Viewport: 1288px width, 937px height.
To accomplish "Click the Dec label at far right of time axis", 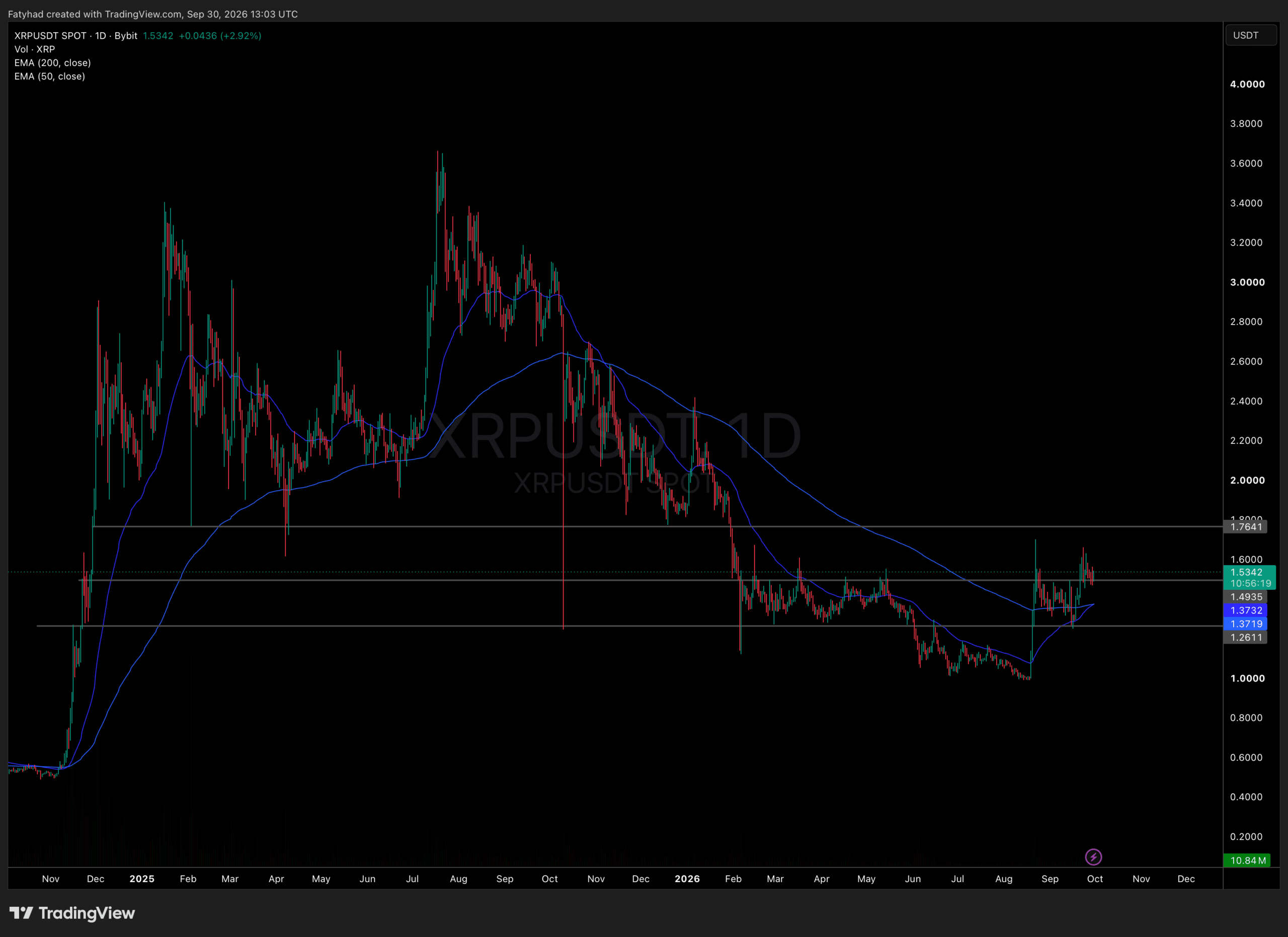I will [1186, 879].
